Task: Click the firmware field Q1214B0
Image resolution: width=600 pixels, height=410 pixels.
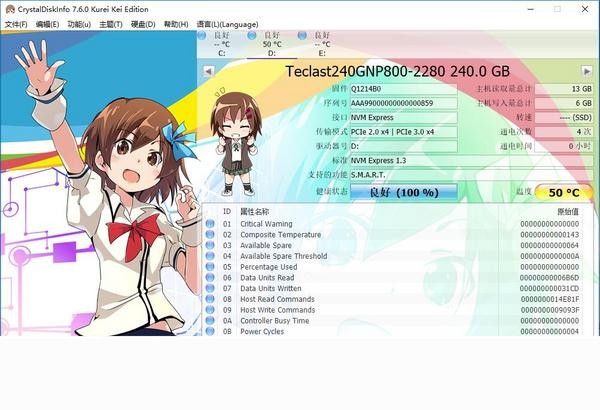Action: click(x=404, y=89)
